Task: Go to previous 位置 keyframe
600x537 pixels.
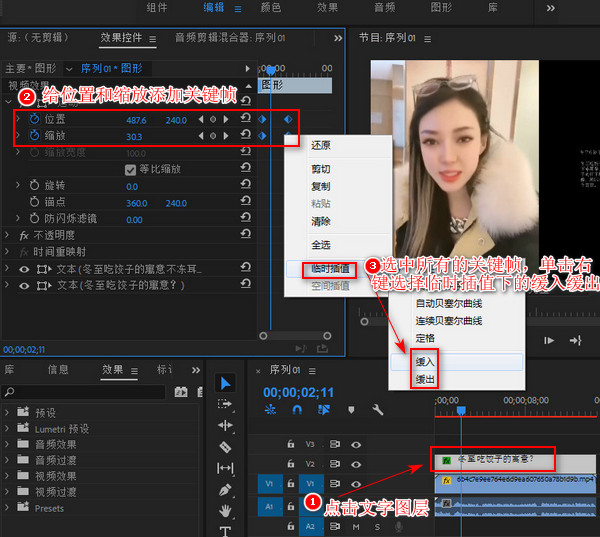Action: click(x=201, y=119)
